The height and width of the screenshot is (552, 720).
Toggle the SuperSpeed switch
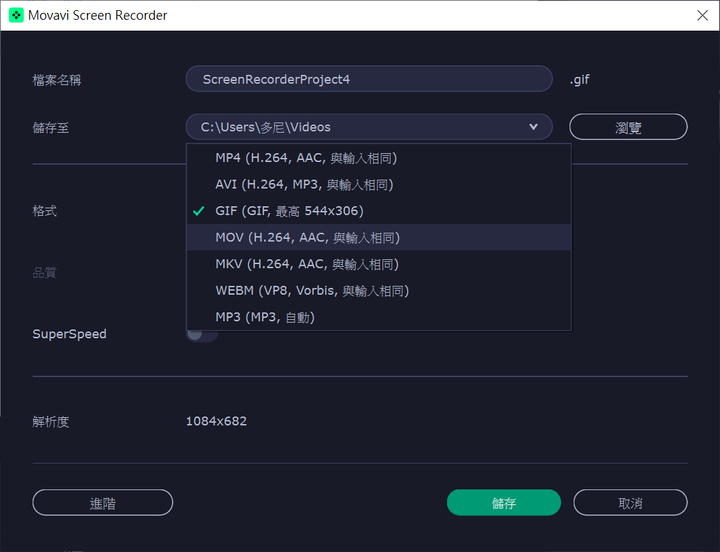(x=202, y=334)
